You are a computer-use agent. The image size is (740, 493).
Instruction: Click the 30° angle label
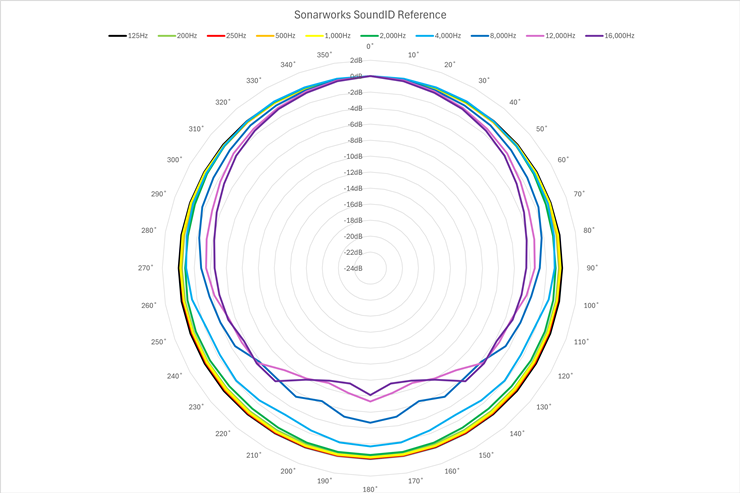point(484,80)
